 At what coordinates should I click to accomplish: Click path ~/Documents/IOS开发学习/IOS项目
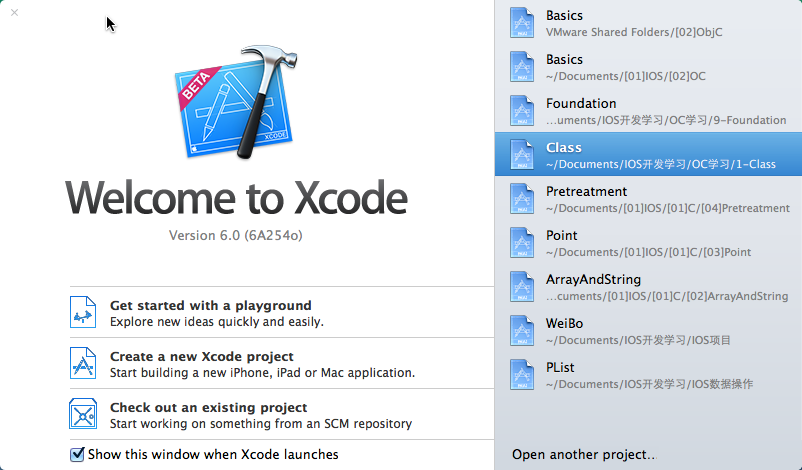[x=638, y=340]
